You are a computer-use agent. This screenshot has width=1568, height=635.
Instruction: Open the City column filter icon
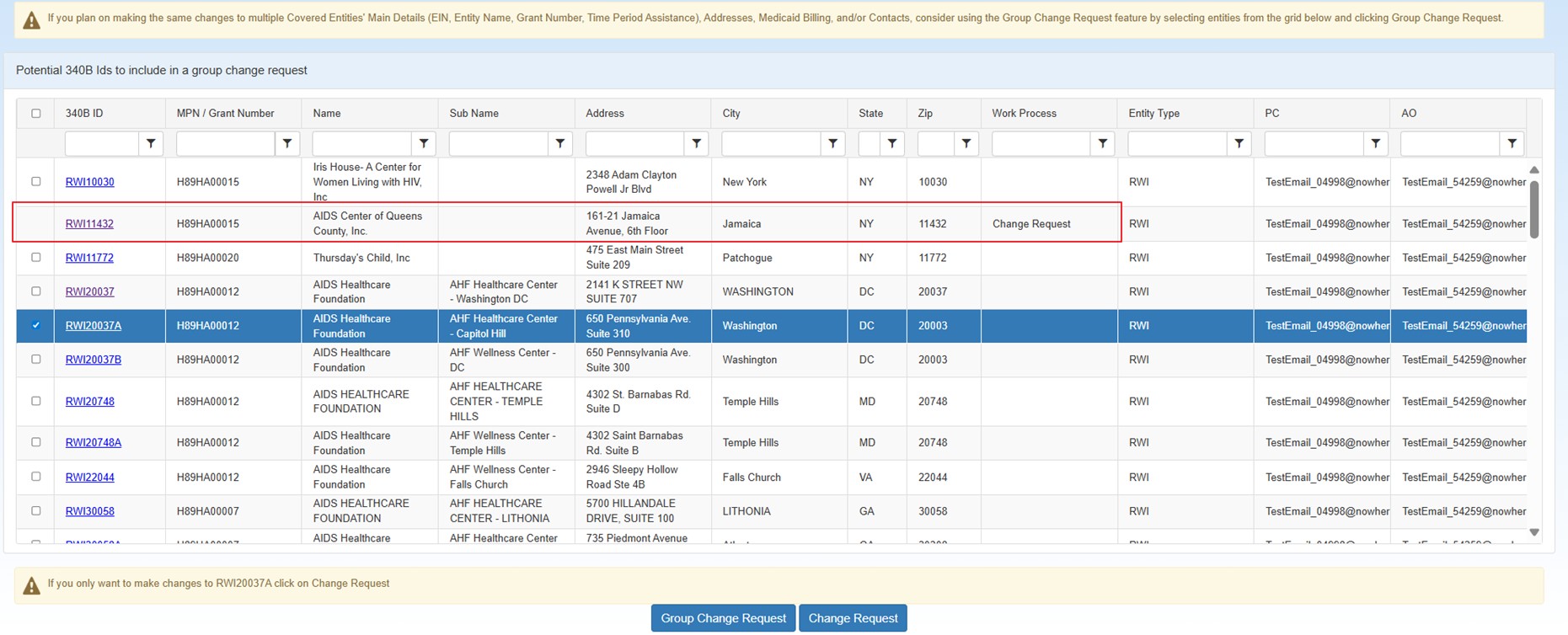tap(833, 144)
